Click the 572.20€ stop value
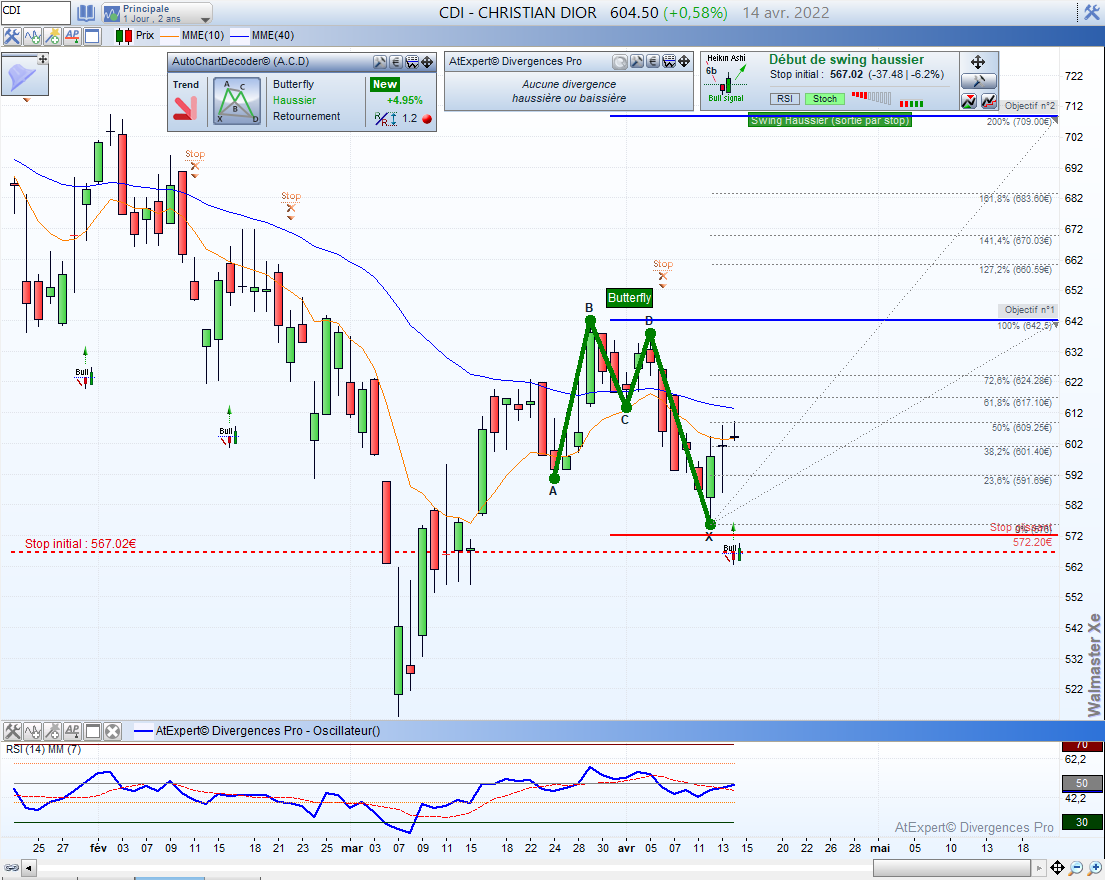The height and width of the screenshot is (880, 1105). click(x=1032, y=543)
